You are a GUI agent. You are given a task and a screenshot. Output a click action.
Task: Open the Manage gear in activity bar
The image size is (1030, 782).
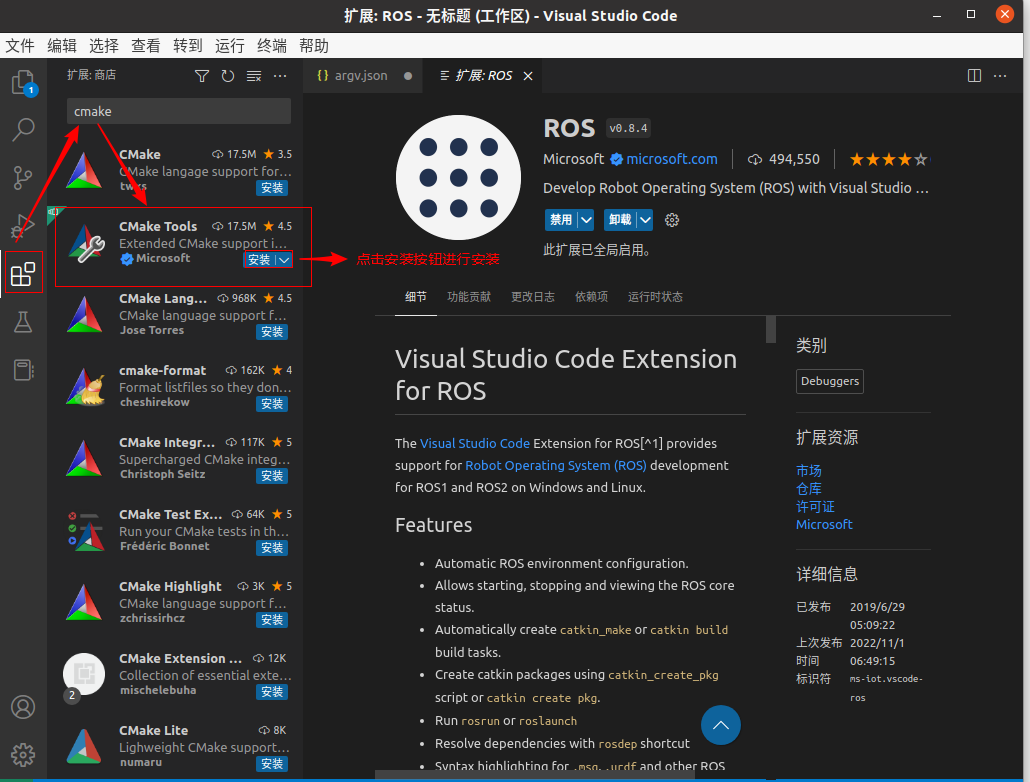point(23,754)
